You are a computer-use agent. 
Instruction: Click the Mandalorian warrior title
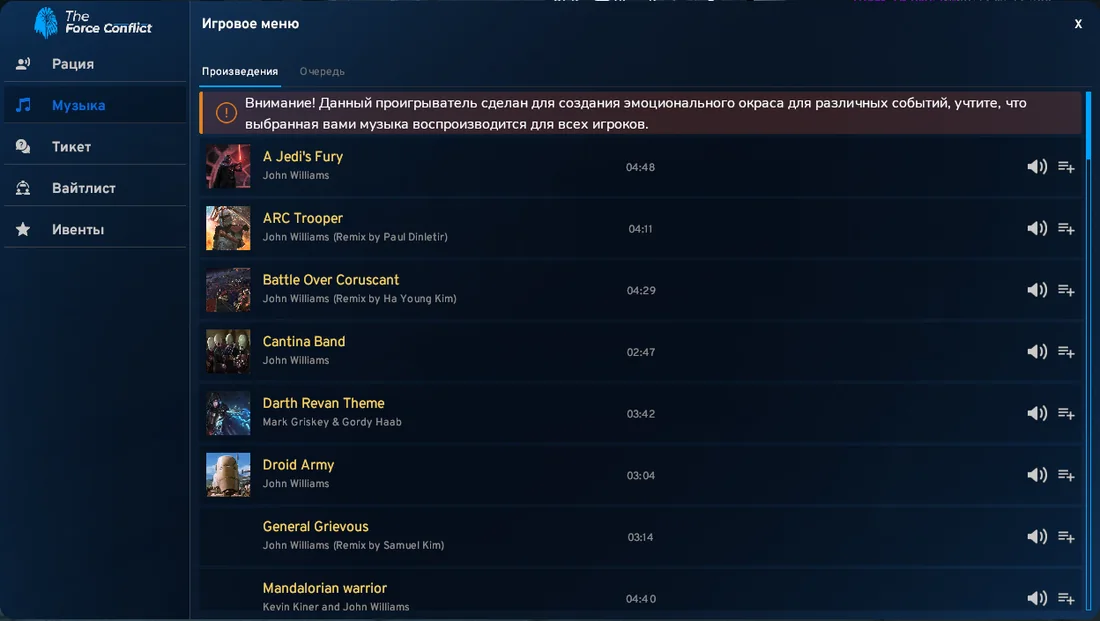325,589
